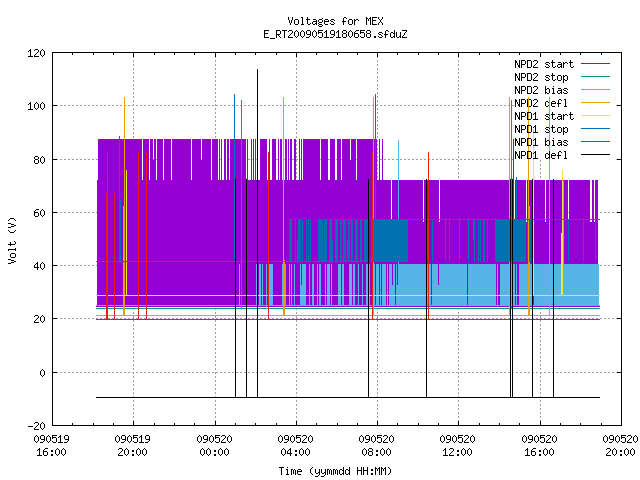The image size is (640, 480).
Task: Click the x-axis label '090520 00:00'
Action: (x=214, y=446)
